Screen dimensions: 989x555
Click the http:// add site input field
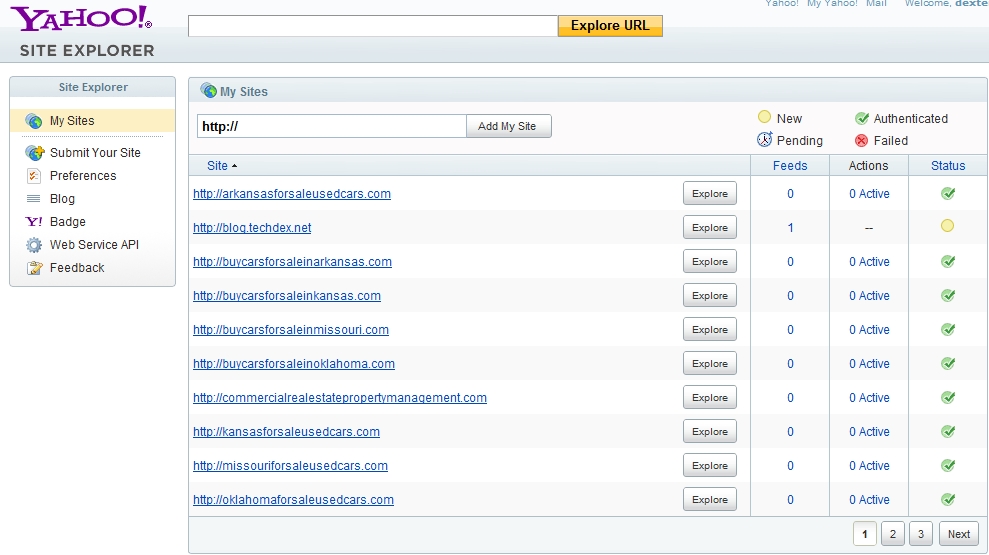click(332, 126)
